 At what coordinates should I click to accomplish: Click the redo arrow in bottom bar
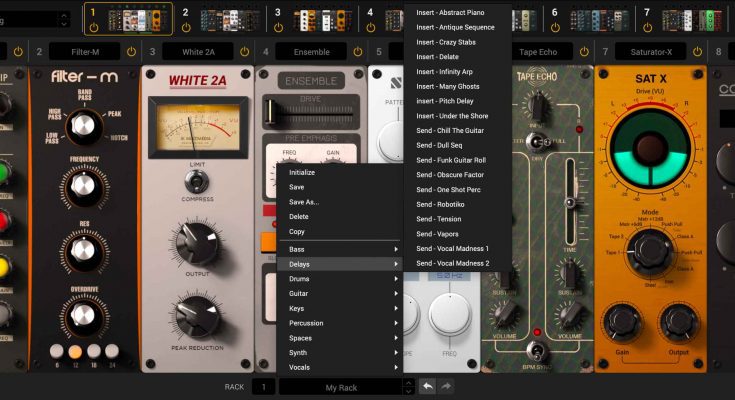[x=446, y=387]
